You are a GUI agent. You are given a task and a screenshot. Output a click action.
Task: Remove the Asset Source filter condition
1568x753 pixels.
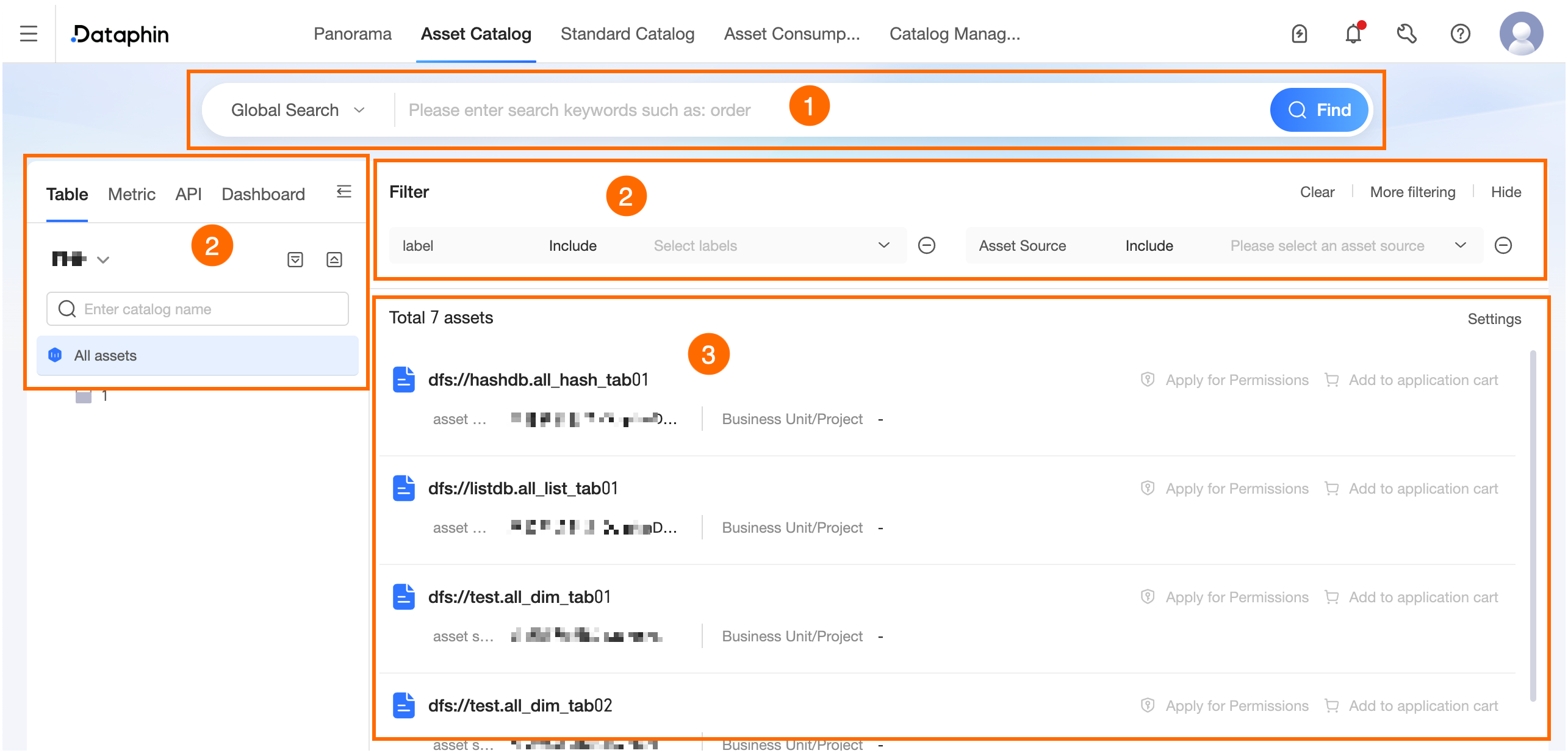(1503, 245)
